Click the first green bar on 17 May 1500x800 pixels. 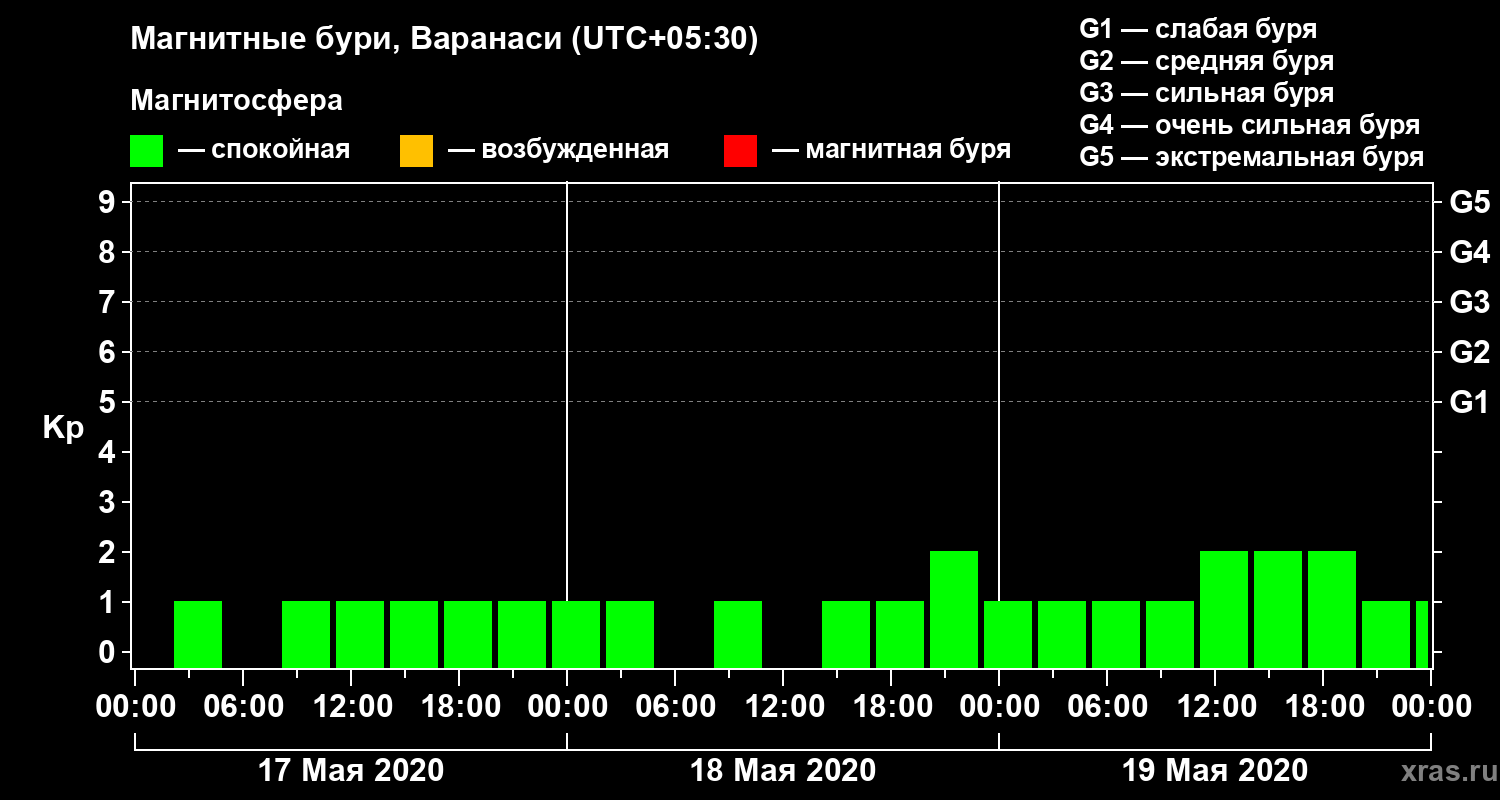[198, 634]
